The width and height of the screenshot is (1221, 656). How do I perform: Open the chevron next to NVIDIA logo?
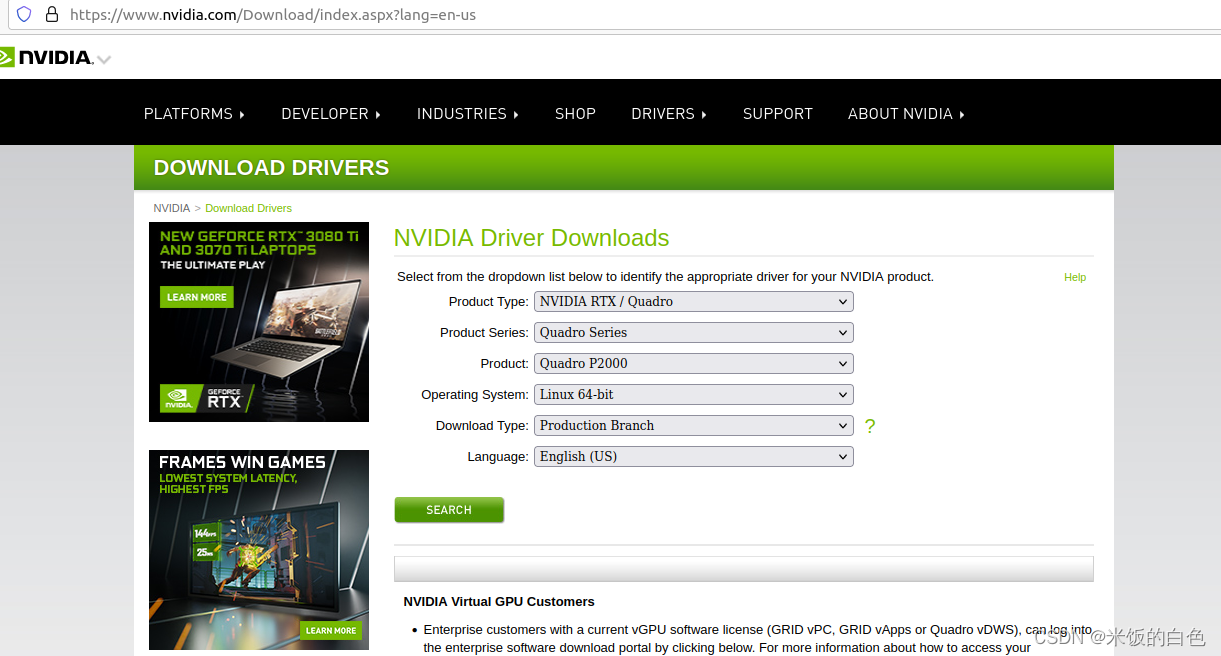104,60
